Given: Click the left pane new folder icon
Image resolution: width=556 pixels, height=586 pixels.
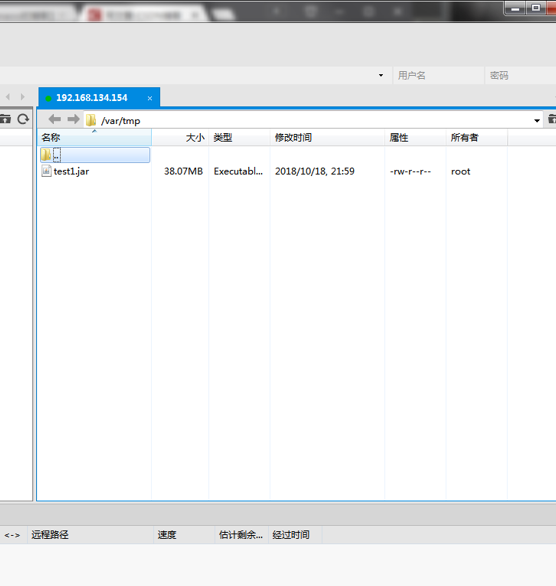Looking at the screenshot, I should pyautogui.click(x=5, y=119).
